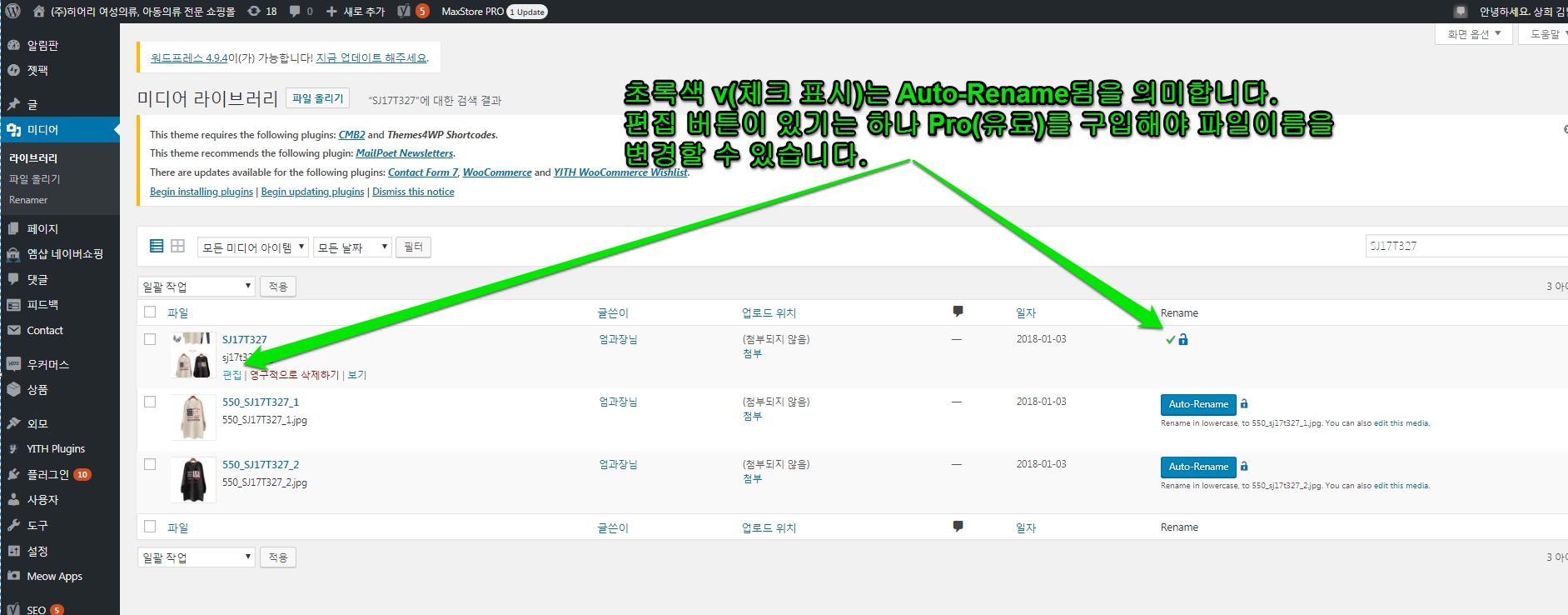1568x615 pixels.
Task: Toggle select-all checkbox in table header
Action: click(x=150, y=312)
